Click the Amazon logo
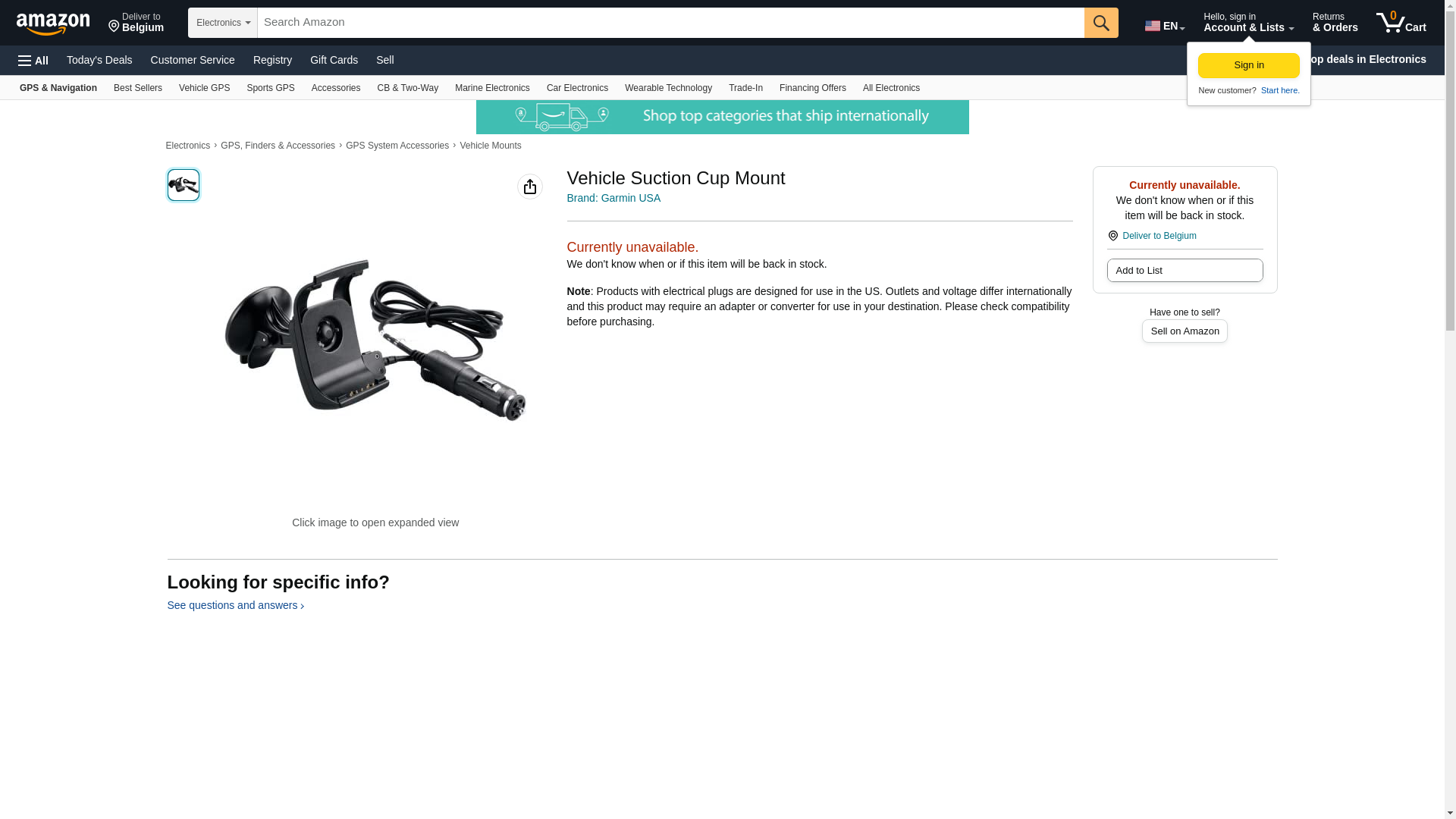 pyautogui.click(x=53, y=24)
